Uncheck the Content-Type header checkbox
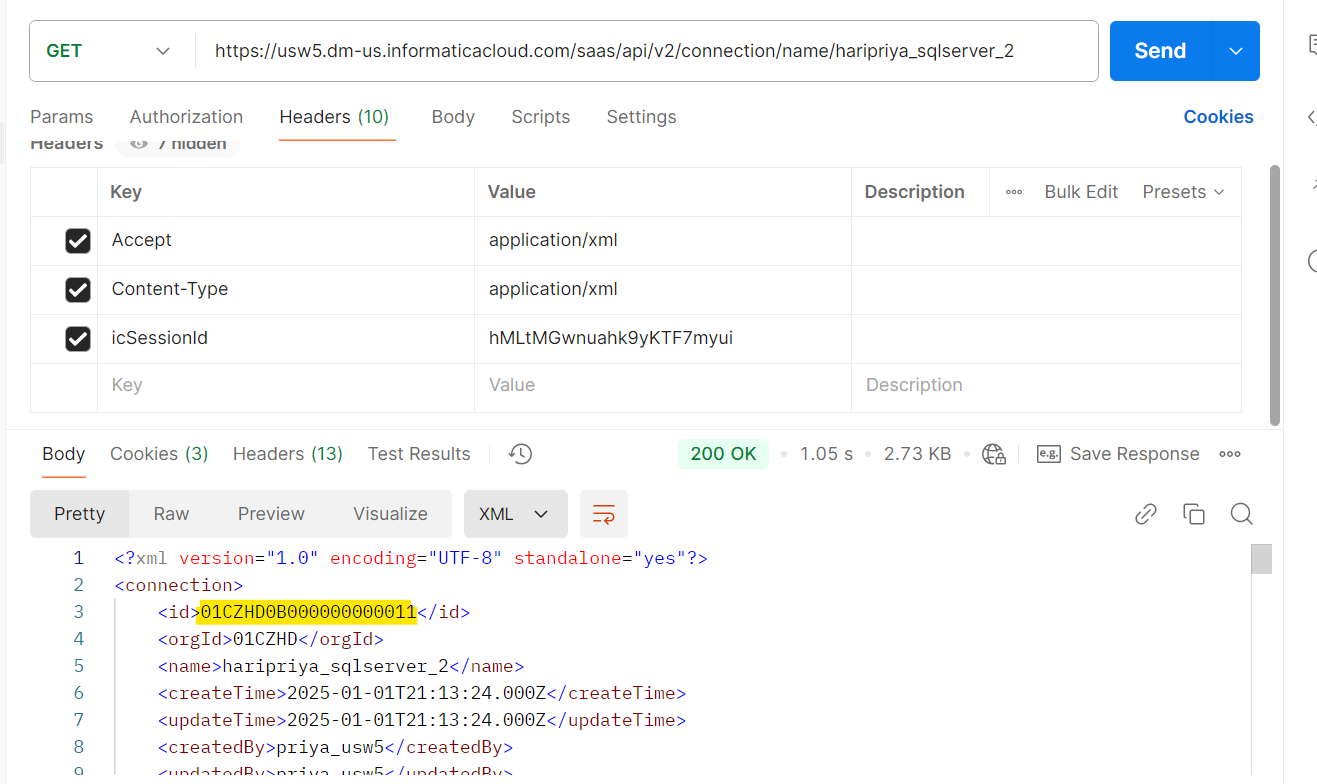 [78, 290]
